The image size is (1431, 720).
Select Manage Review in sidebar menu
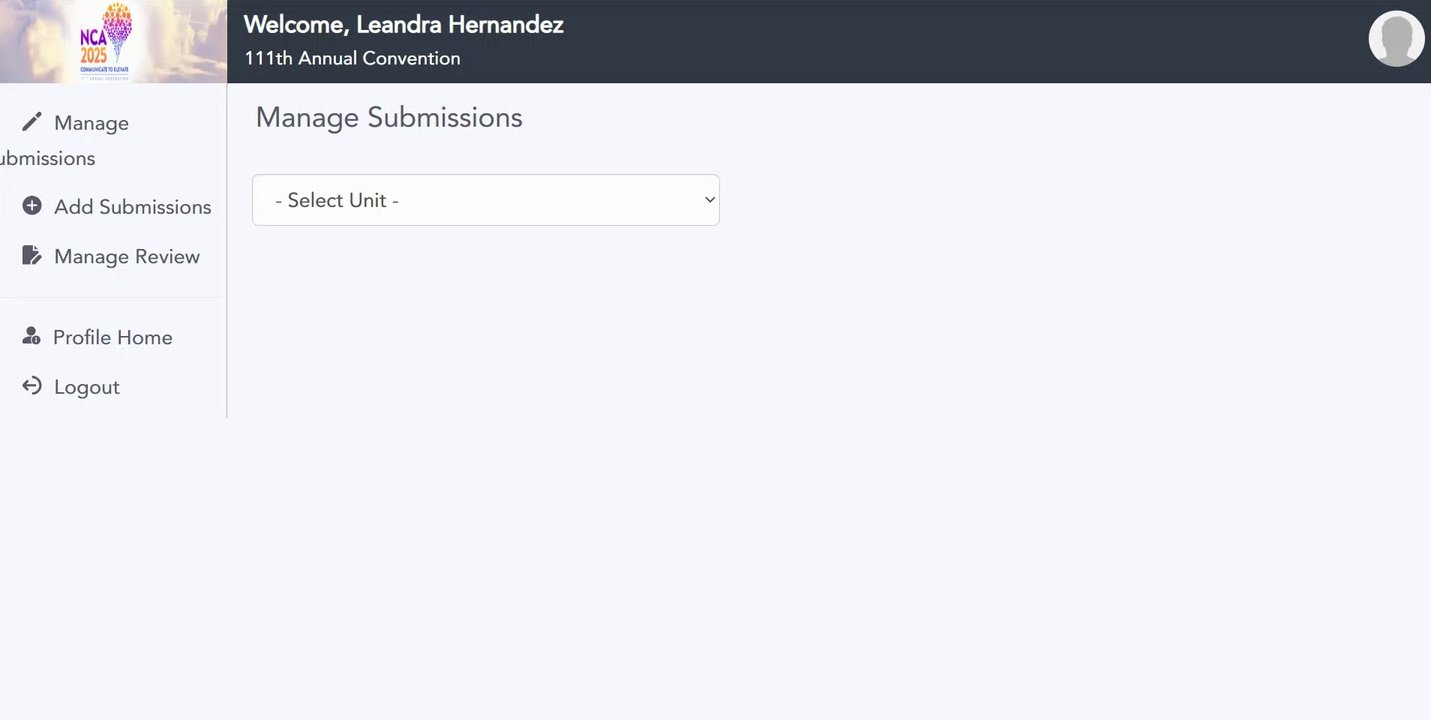click(x=127, y=257)
